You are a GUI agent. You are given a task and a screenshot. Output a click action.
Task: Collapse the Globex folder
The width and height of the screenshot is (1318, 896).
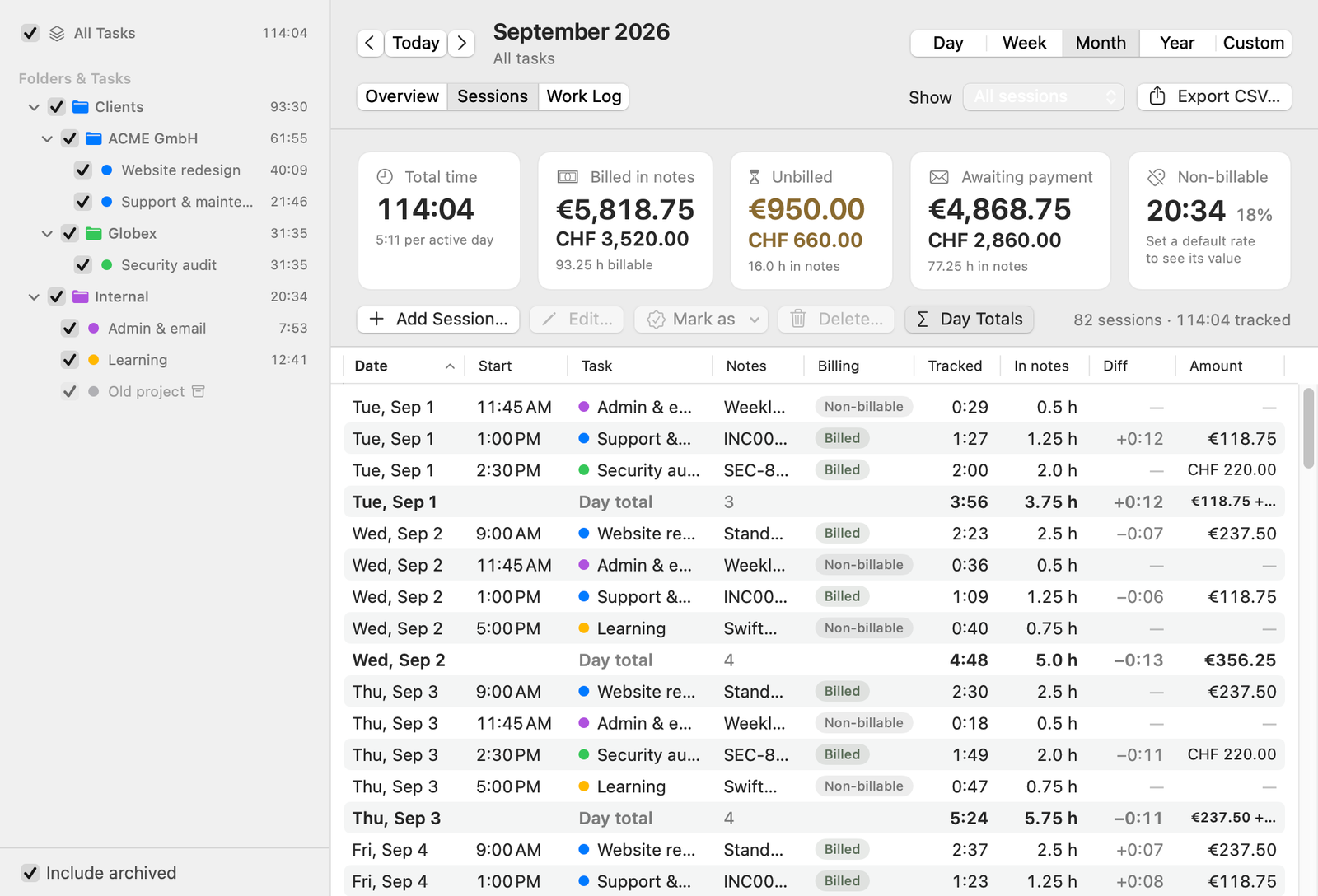[x=47, y=234]
